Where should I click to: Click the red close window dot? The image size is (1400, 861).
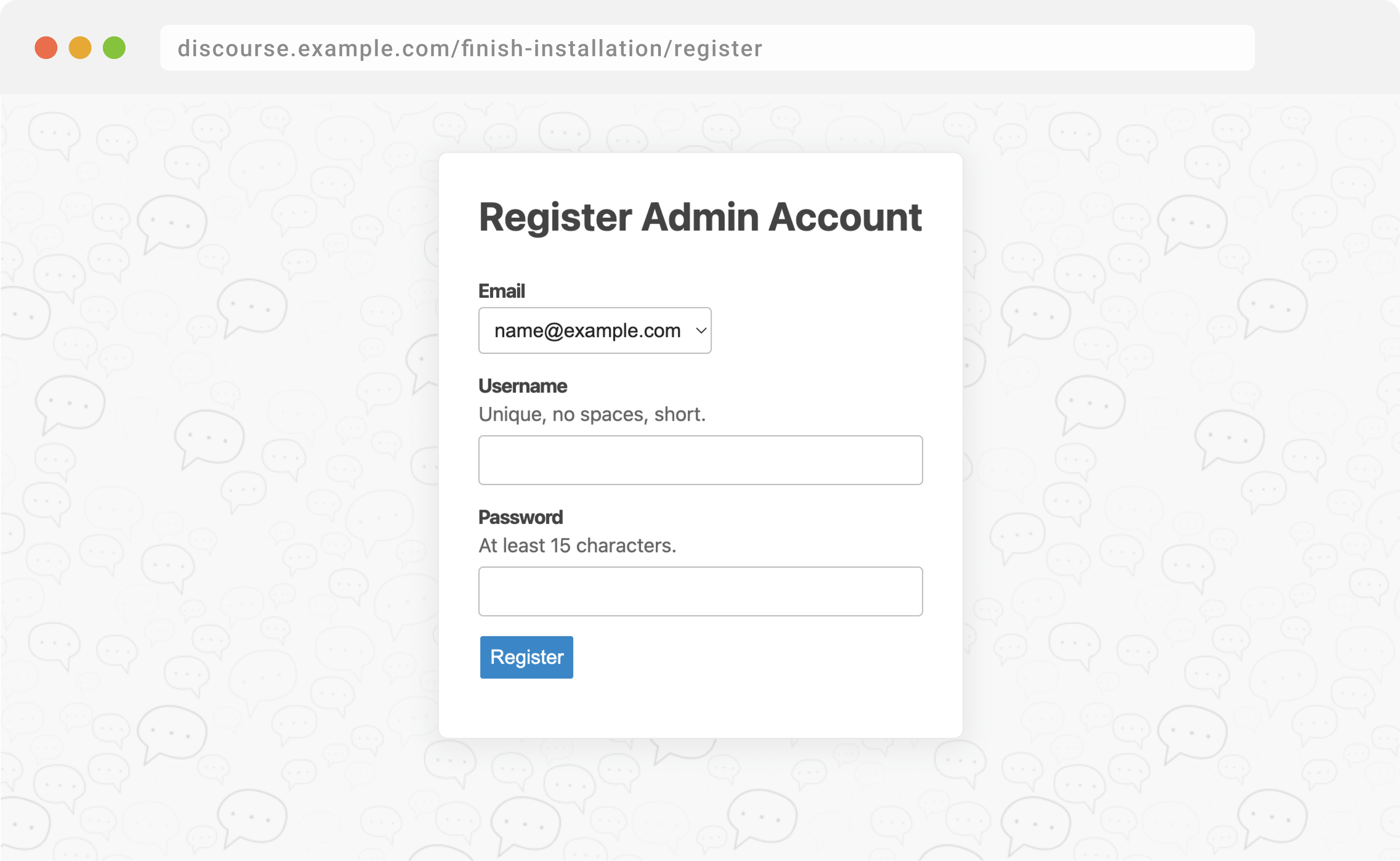pos(46,48)
